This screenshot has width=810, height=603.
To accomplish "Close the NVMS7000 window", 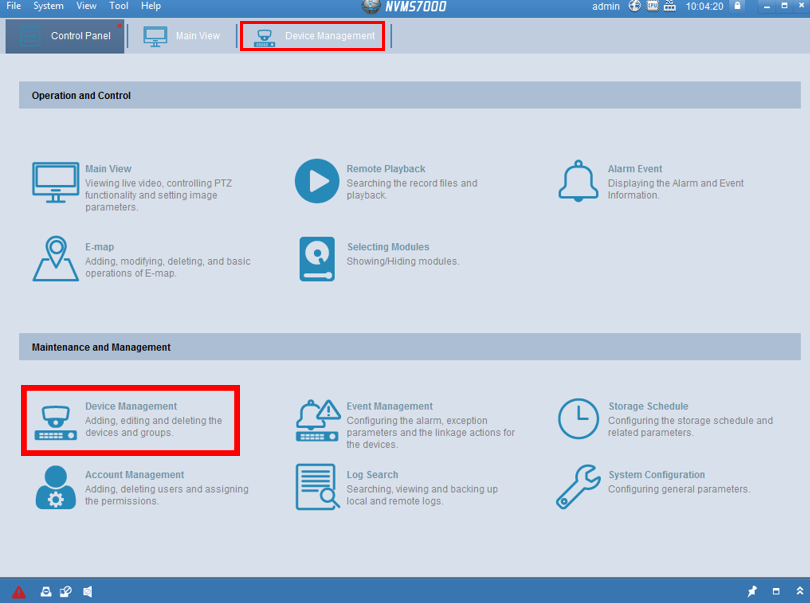I will coord(802,6).
